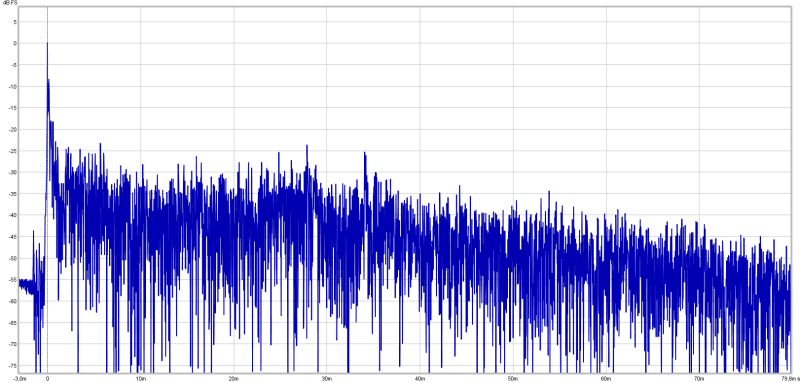The image size is (800, 383).
Task: Select the -25 dB vertical axis label
Action: pyautogui.click(x=13, y=151)
